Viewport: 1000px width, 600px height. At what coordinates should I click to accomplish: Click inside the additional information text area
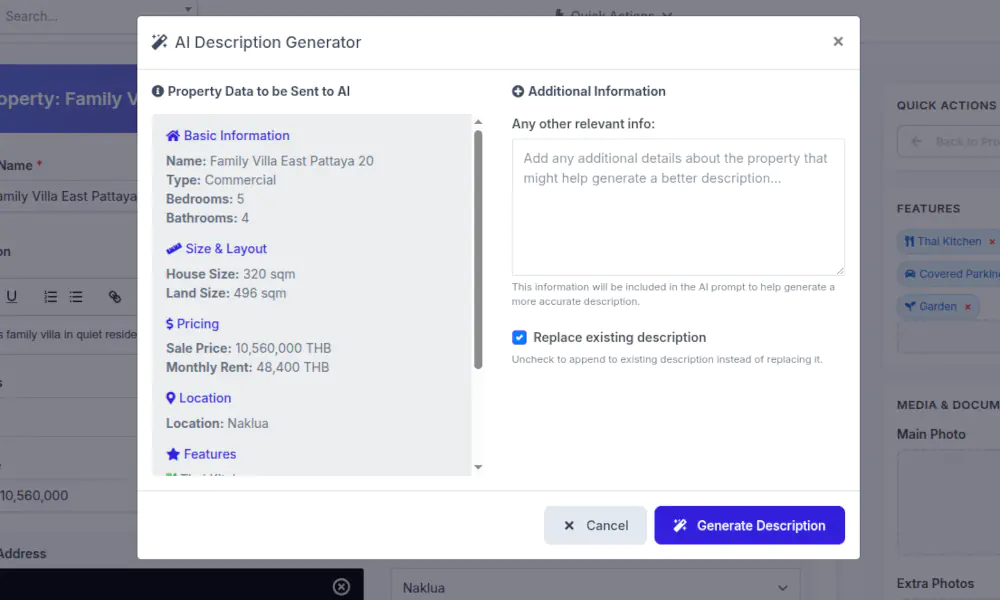(x=676, y=207)
